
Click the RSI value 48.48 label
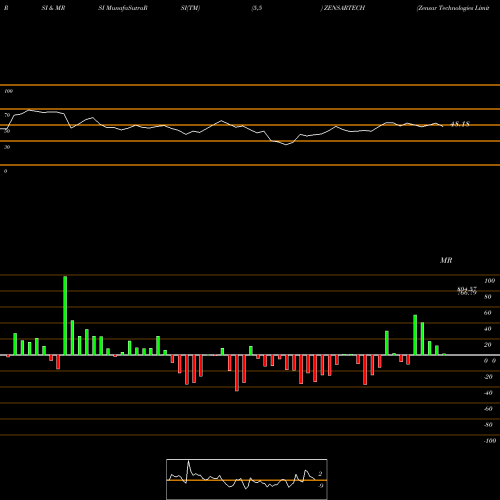coord(460,124)
